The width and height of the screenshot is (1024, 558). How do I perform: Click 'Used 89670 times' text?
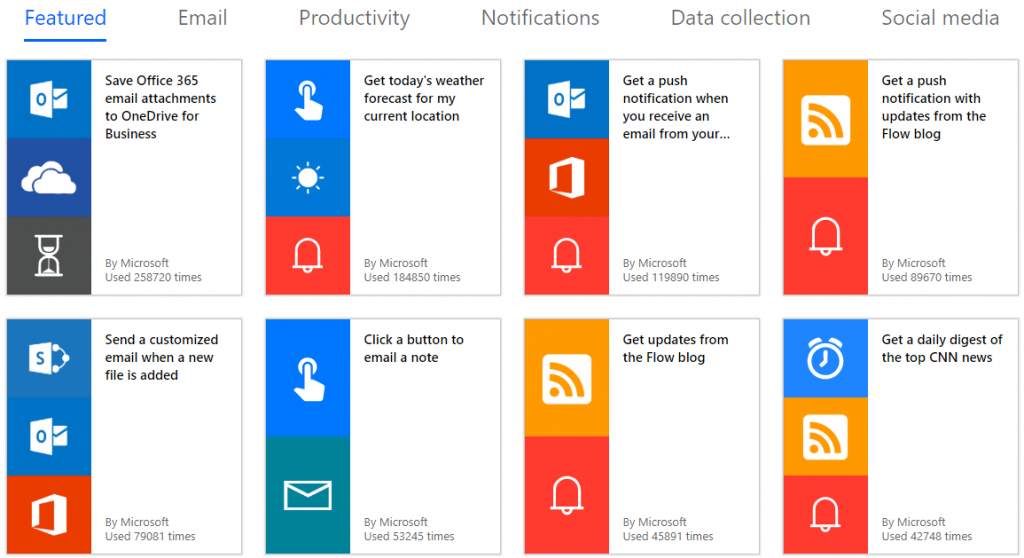927,277
